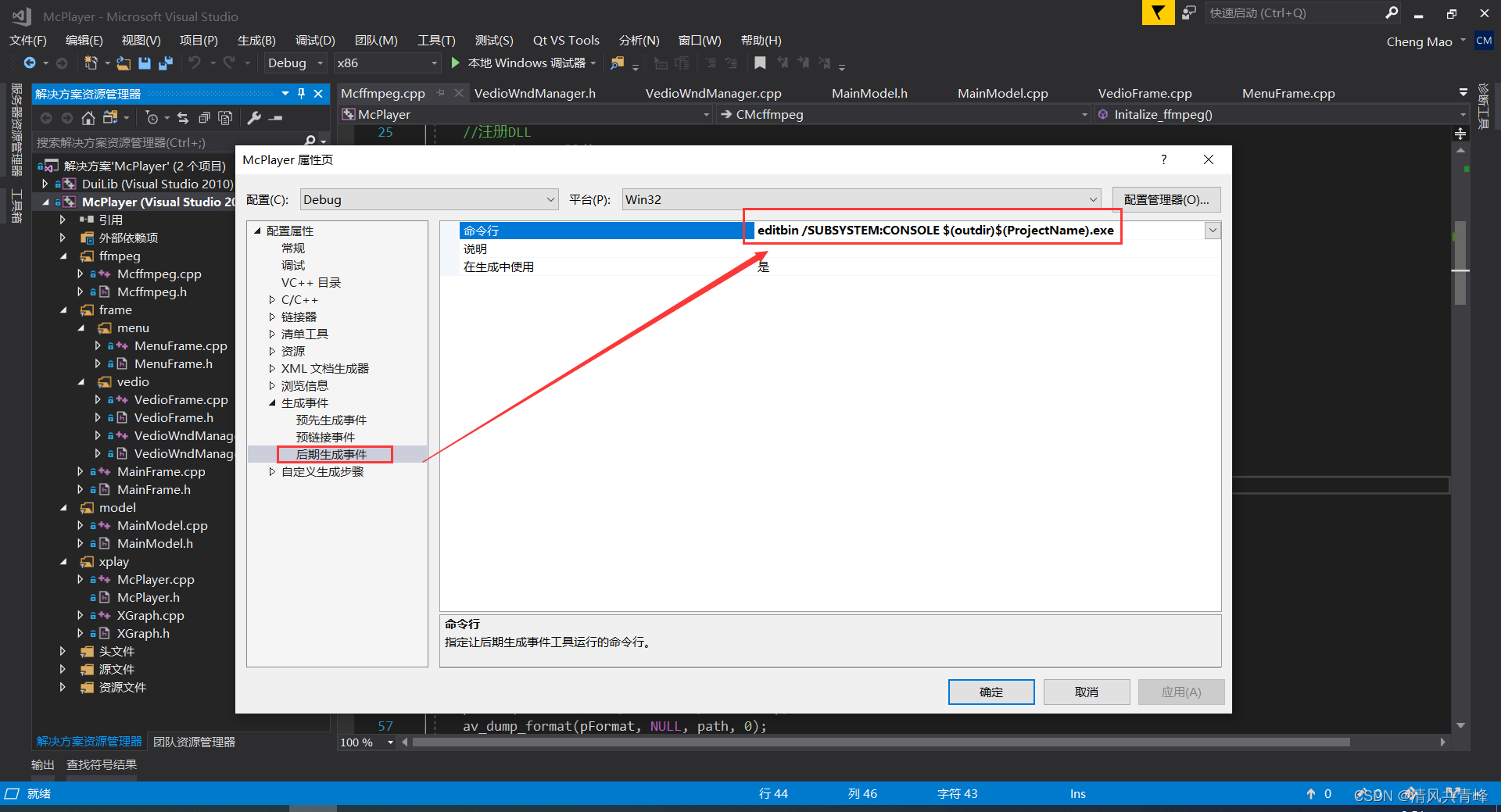
Task: Switch to MainModel.cpp tab
Action: point(1003,94)
